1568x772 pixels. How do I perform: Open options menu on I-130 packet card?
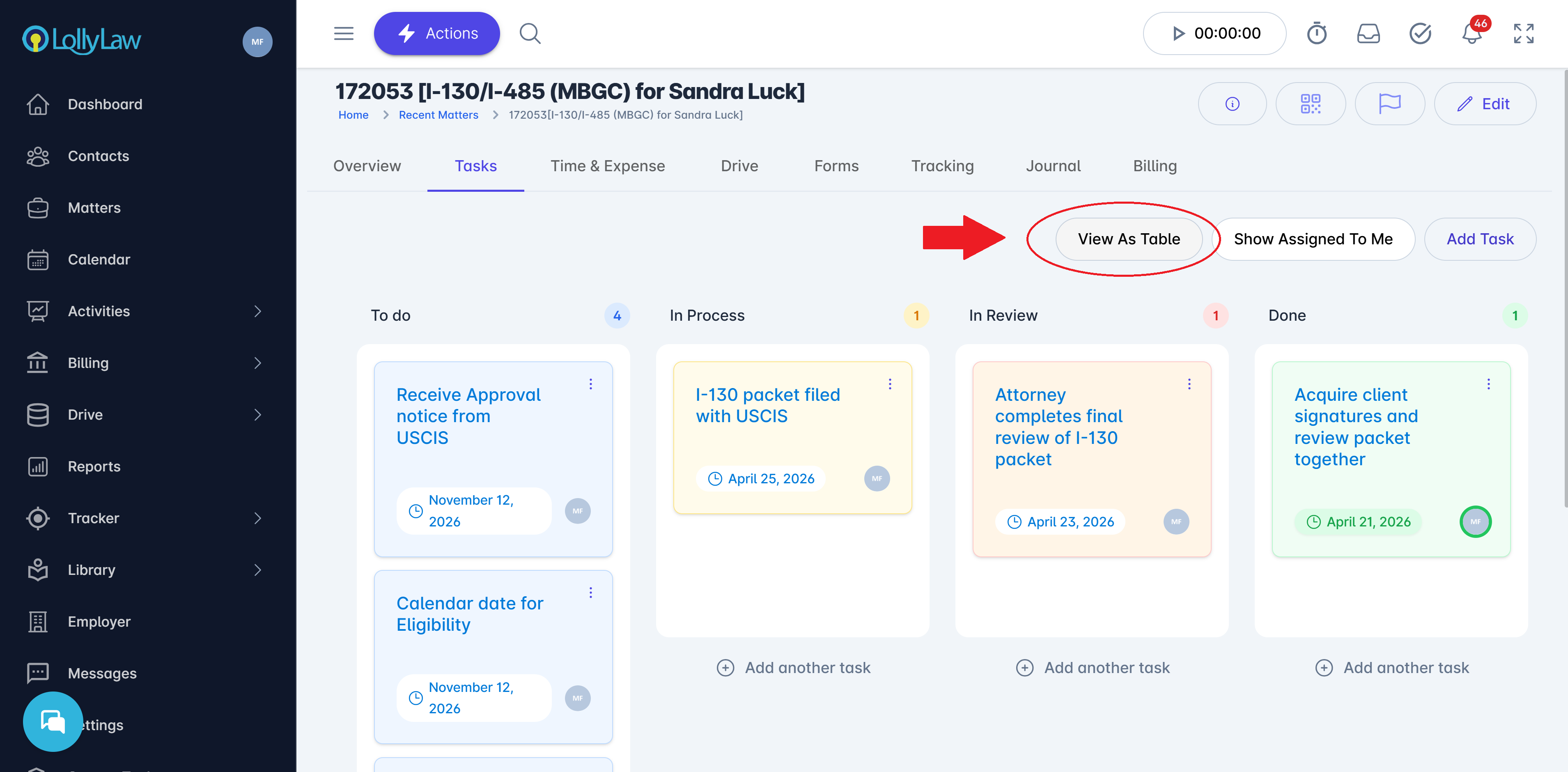click(889, 384)
